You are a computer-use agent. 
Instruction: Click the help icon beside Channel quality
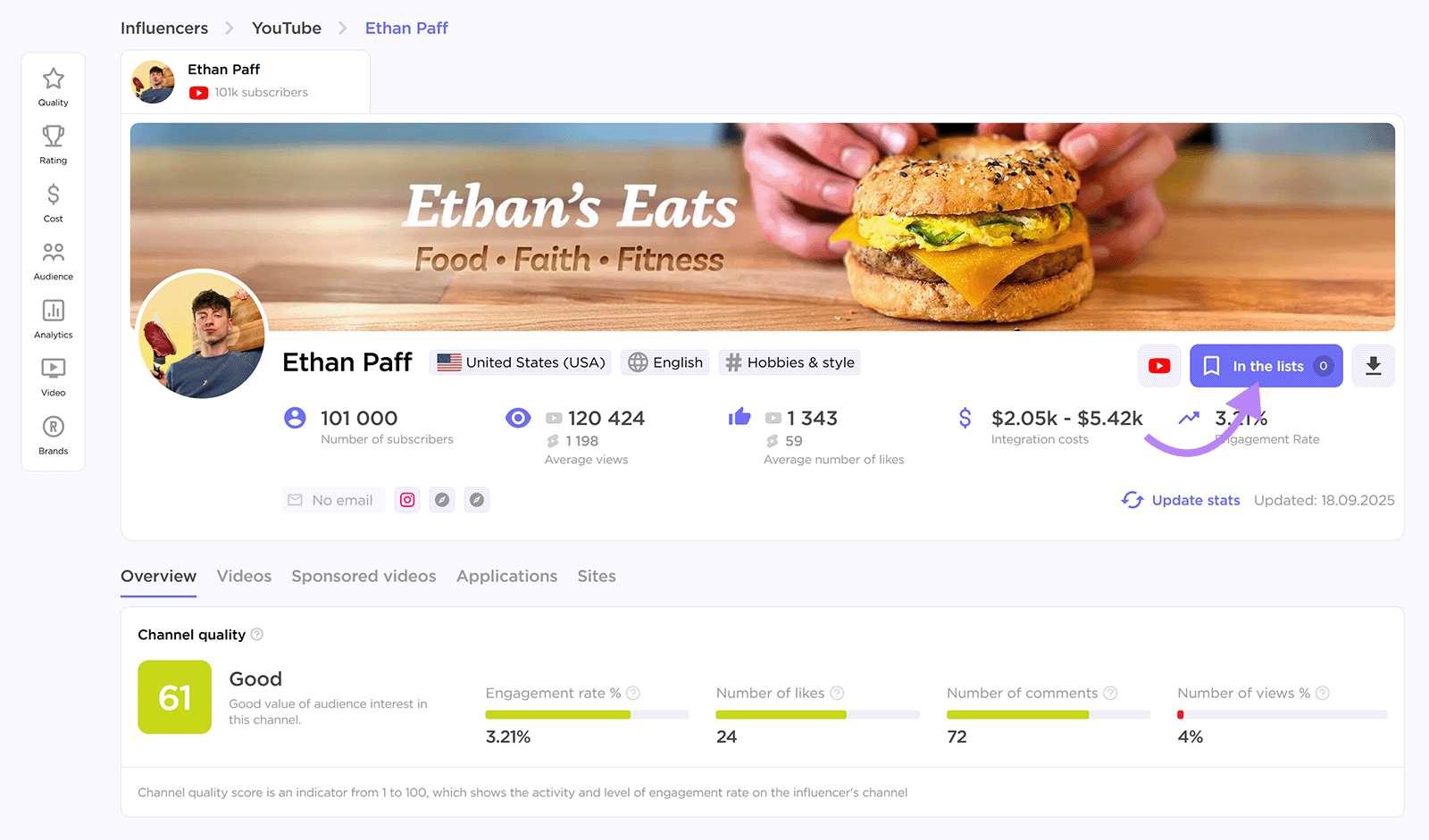[x=257, y=635]
